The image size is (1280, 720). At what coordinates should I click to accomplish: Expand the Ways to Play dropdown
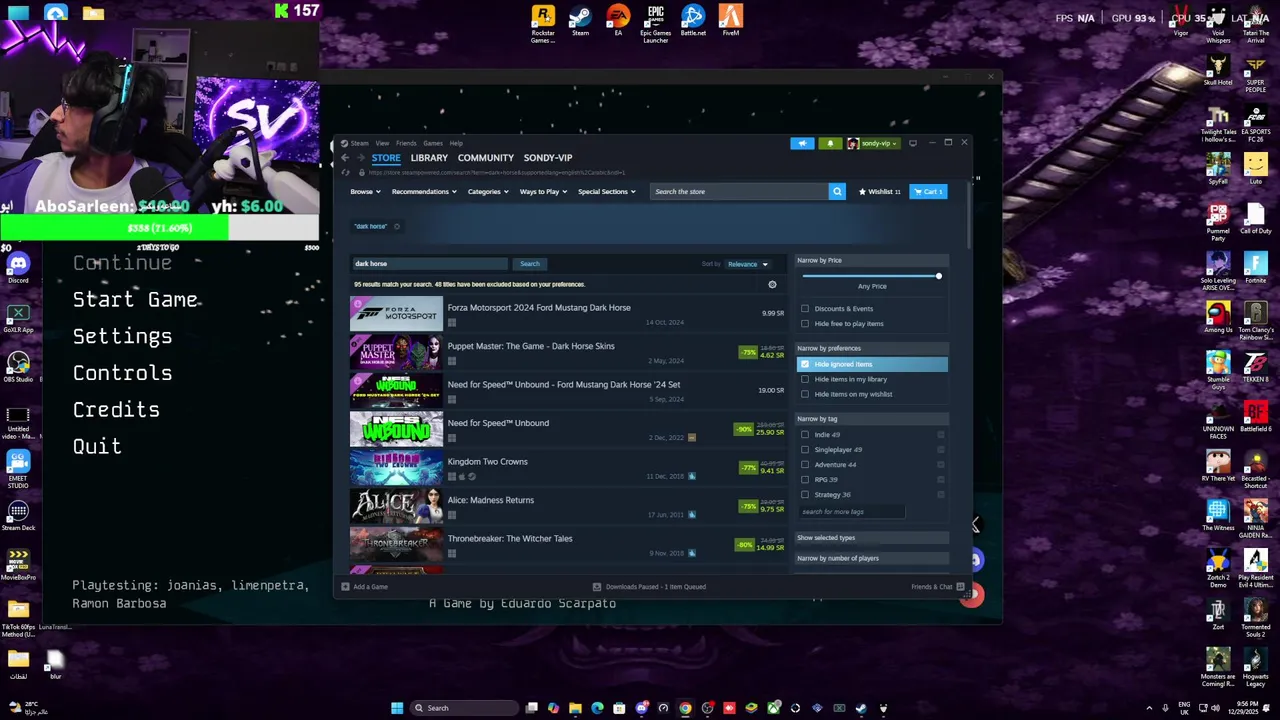(x=543, y=192)
